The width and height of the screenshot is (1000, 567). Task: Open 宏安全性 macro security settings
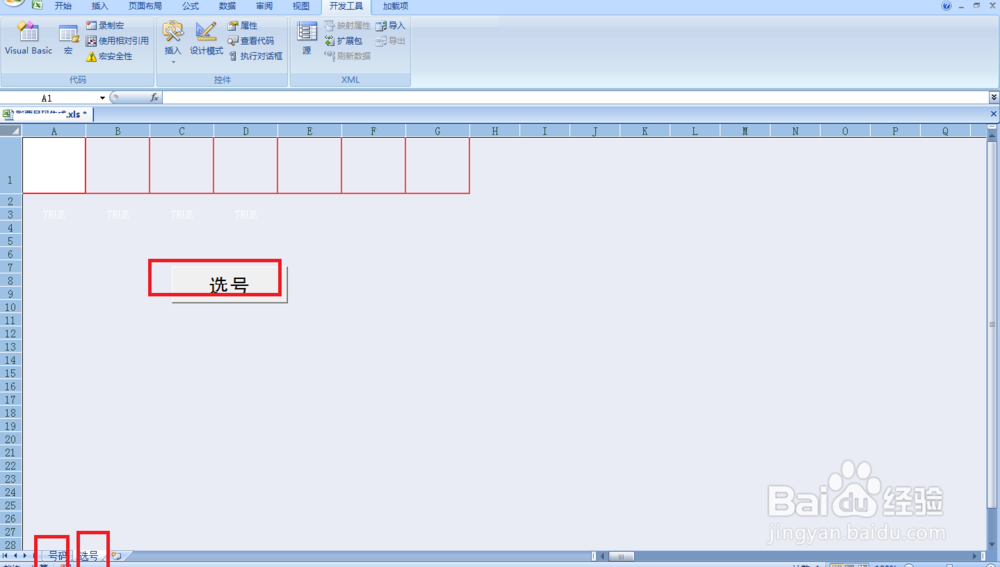[109, 56]
